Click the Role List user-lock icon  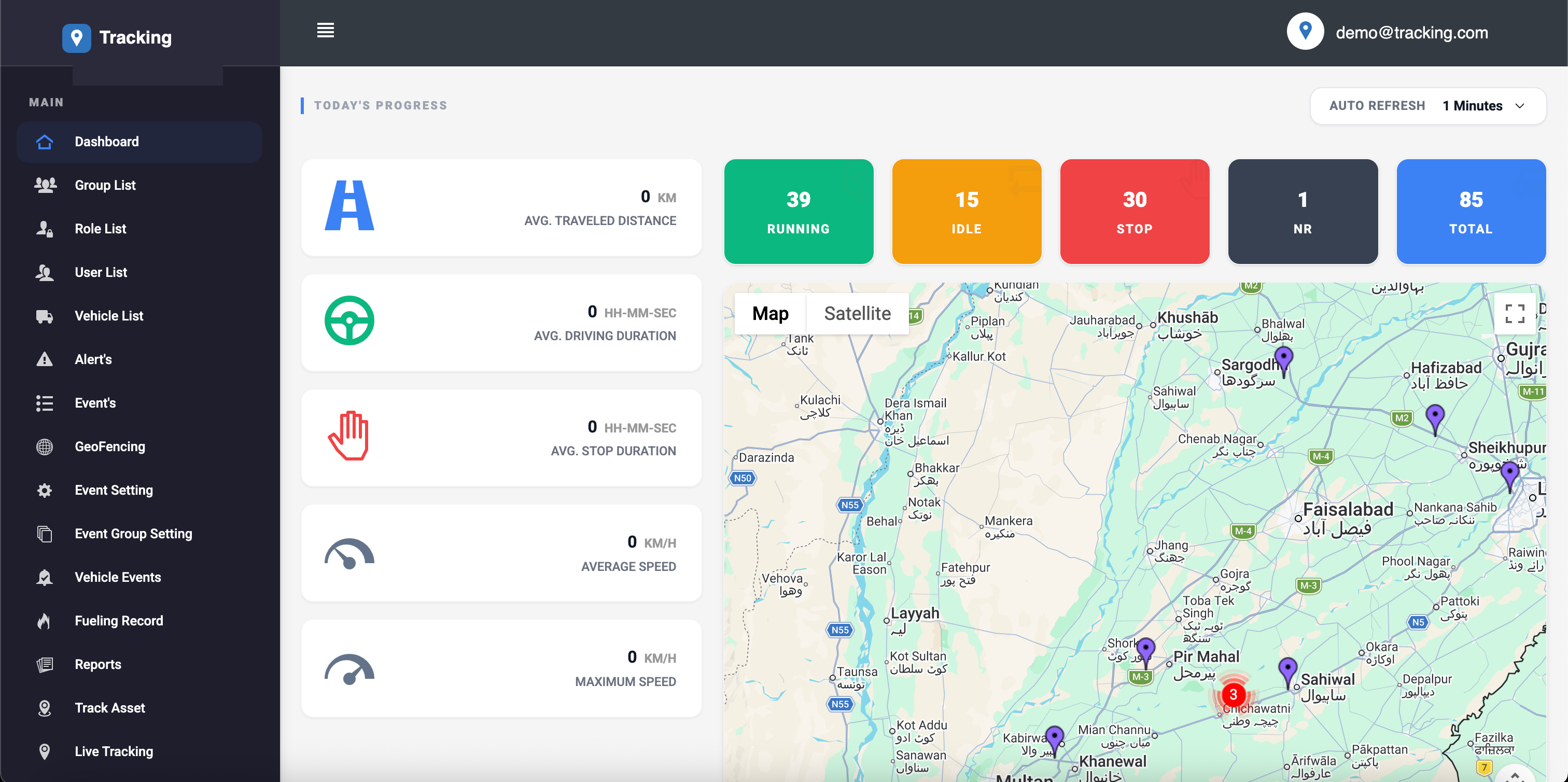pyautogui.click(x=45, y=229)
